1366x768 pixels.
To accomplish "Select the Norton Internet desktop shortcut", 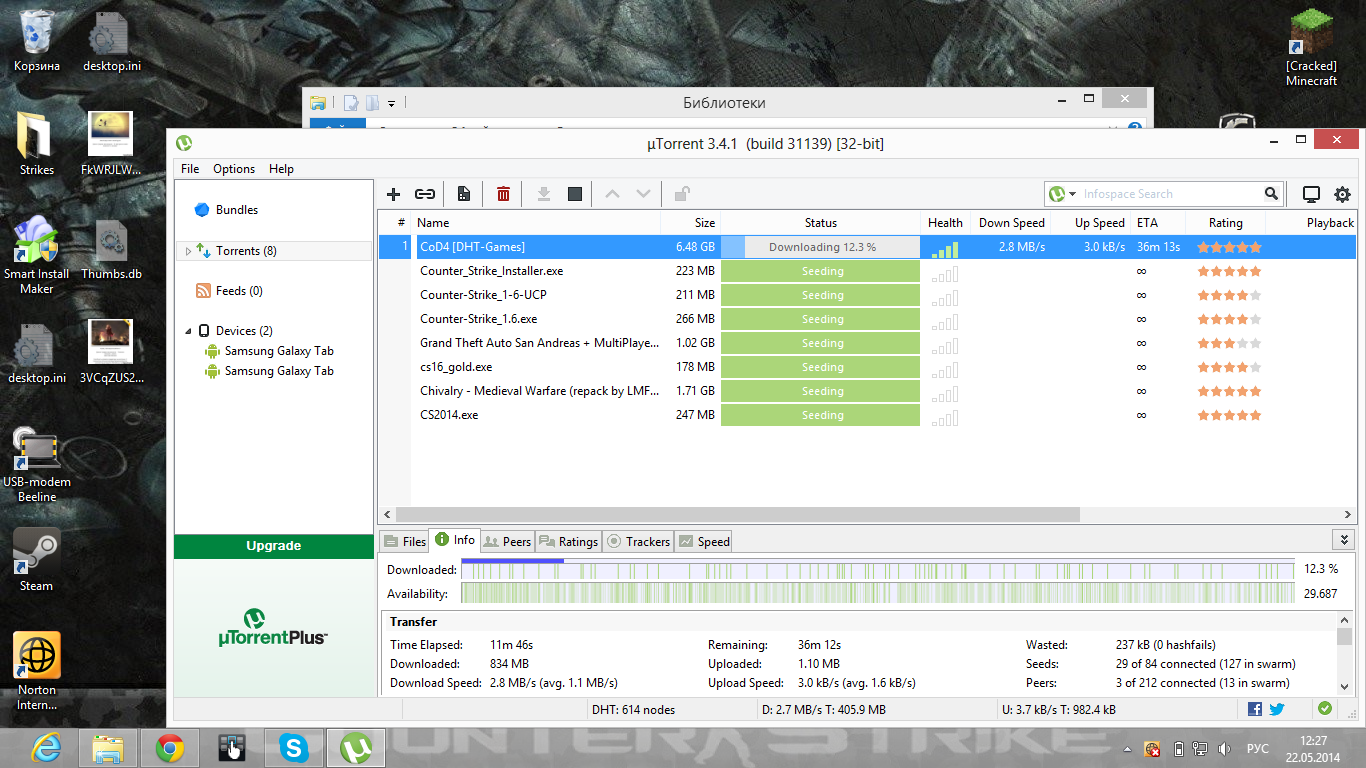I will click(x=37, y=671).
